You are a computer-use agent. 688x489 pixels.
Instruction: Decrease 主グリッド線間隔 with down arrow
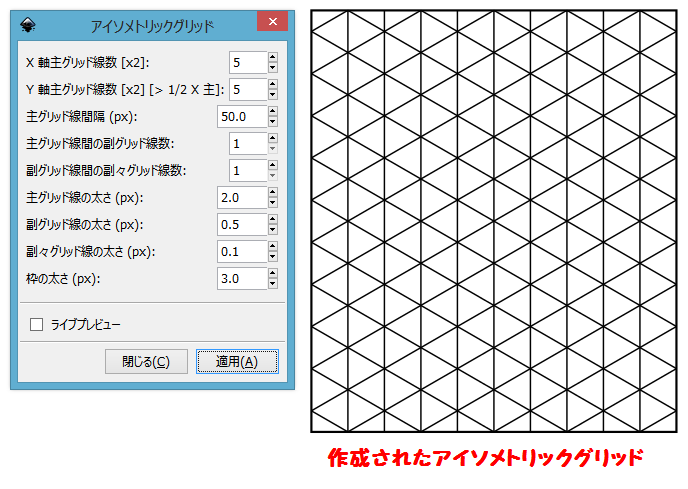pos(272,122)
